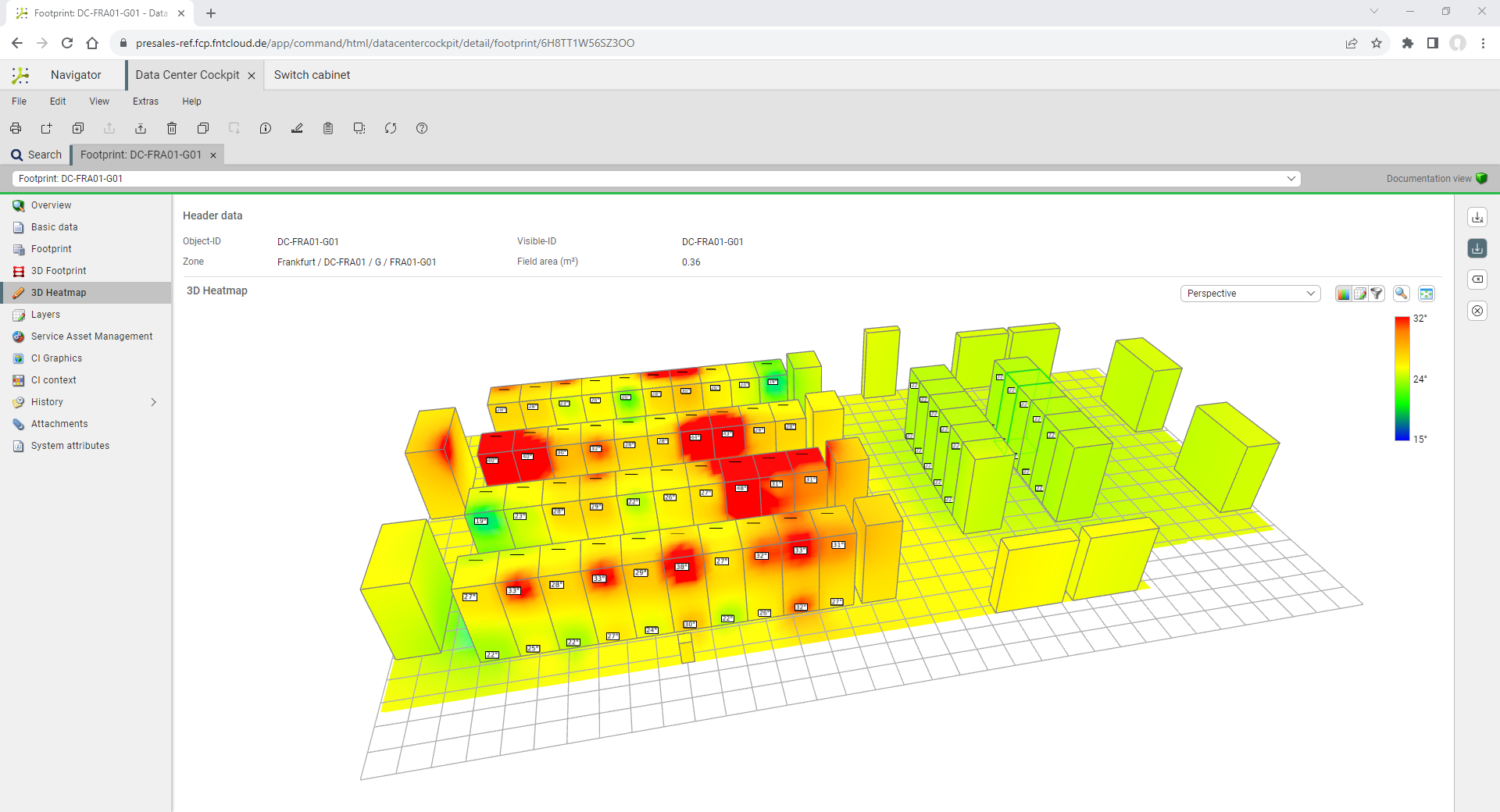This screenshot has height=812, width=1500.
Task: Click the funnel filter icon above heatmap
Action: pyautogui.click(x=1377, y=294)
